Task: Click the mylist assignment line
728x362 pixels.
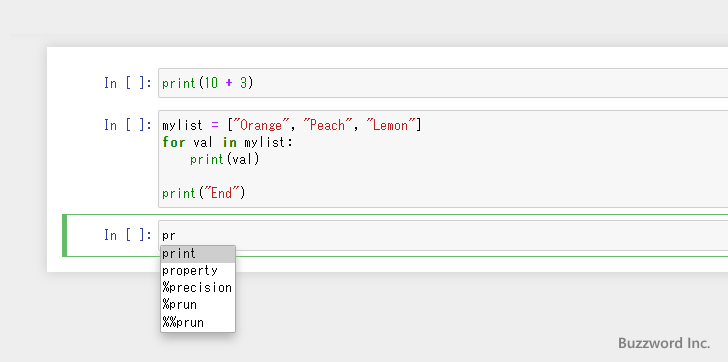Action: 292,125
